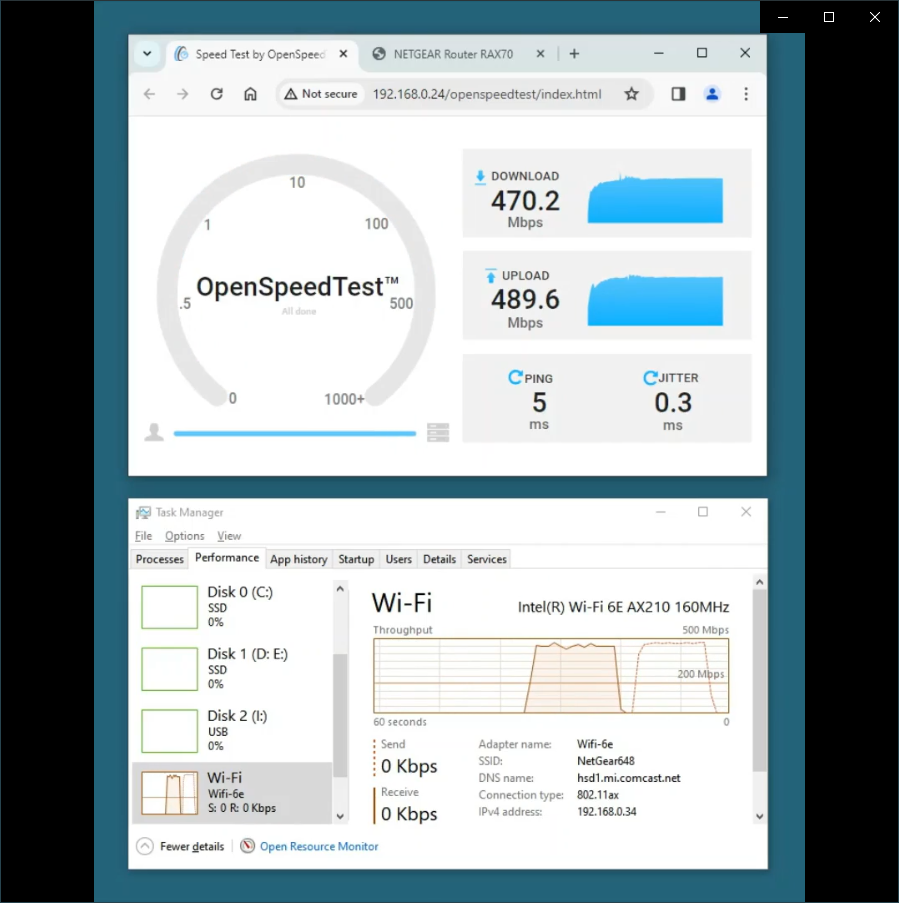899x903 pixels.
Task: Open the Users tab
Action: 399,559
